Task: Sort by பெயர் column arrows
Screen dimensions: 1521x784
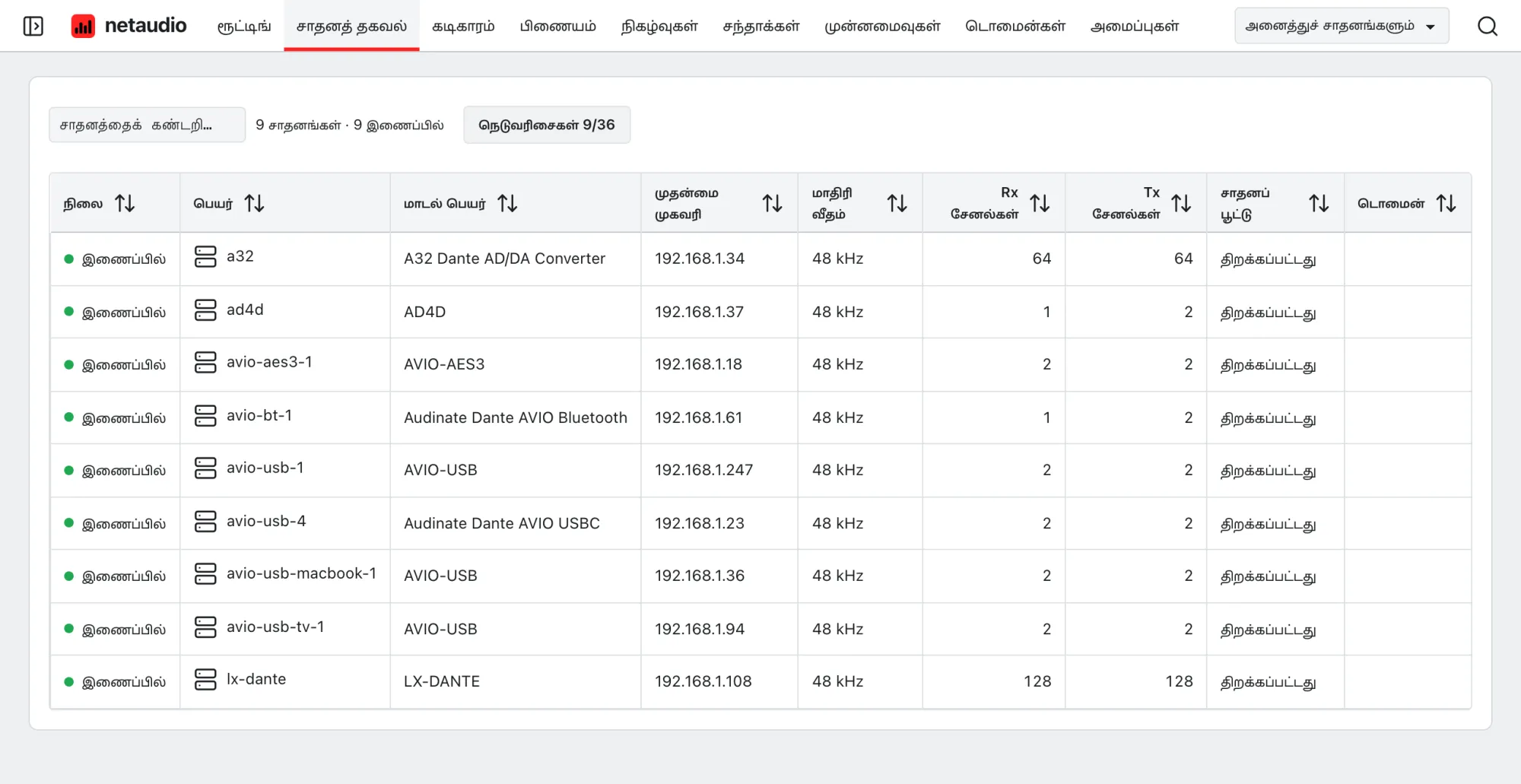Action: 255,204
